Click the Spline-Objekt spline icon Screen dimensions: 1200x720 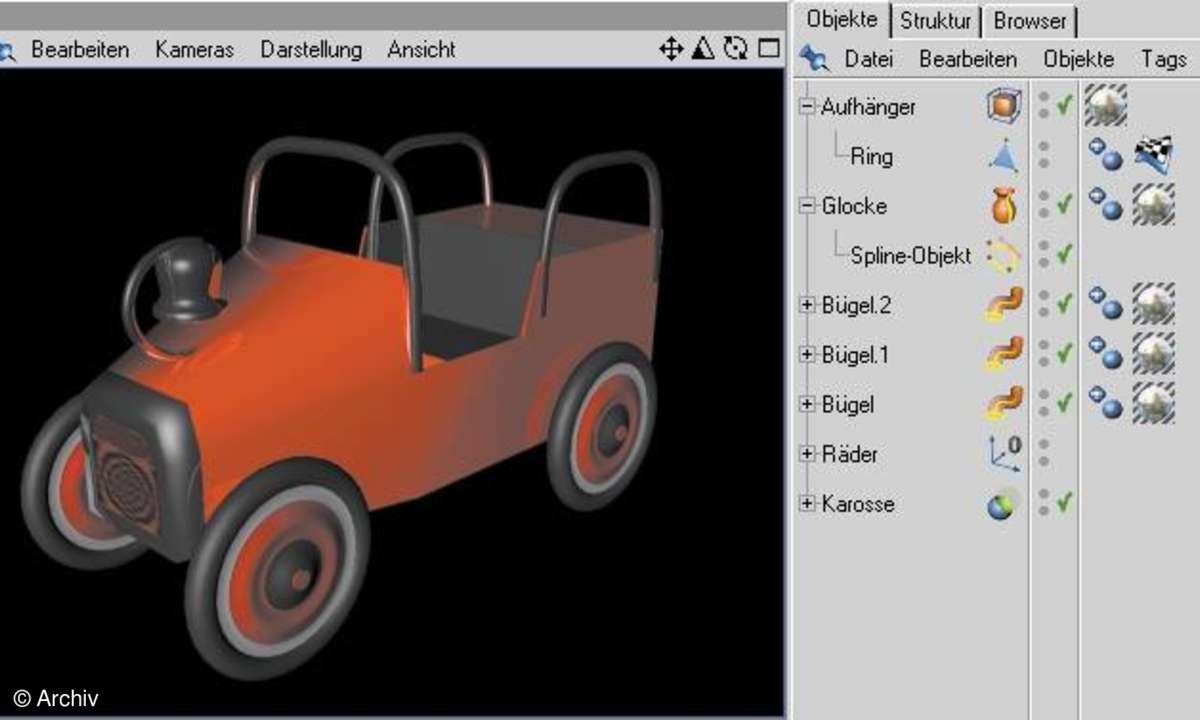[1003, 256]
